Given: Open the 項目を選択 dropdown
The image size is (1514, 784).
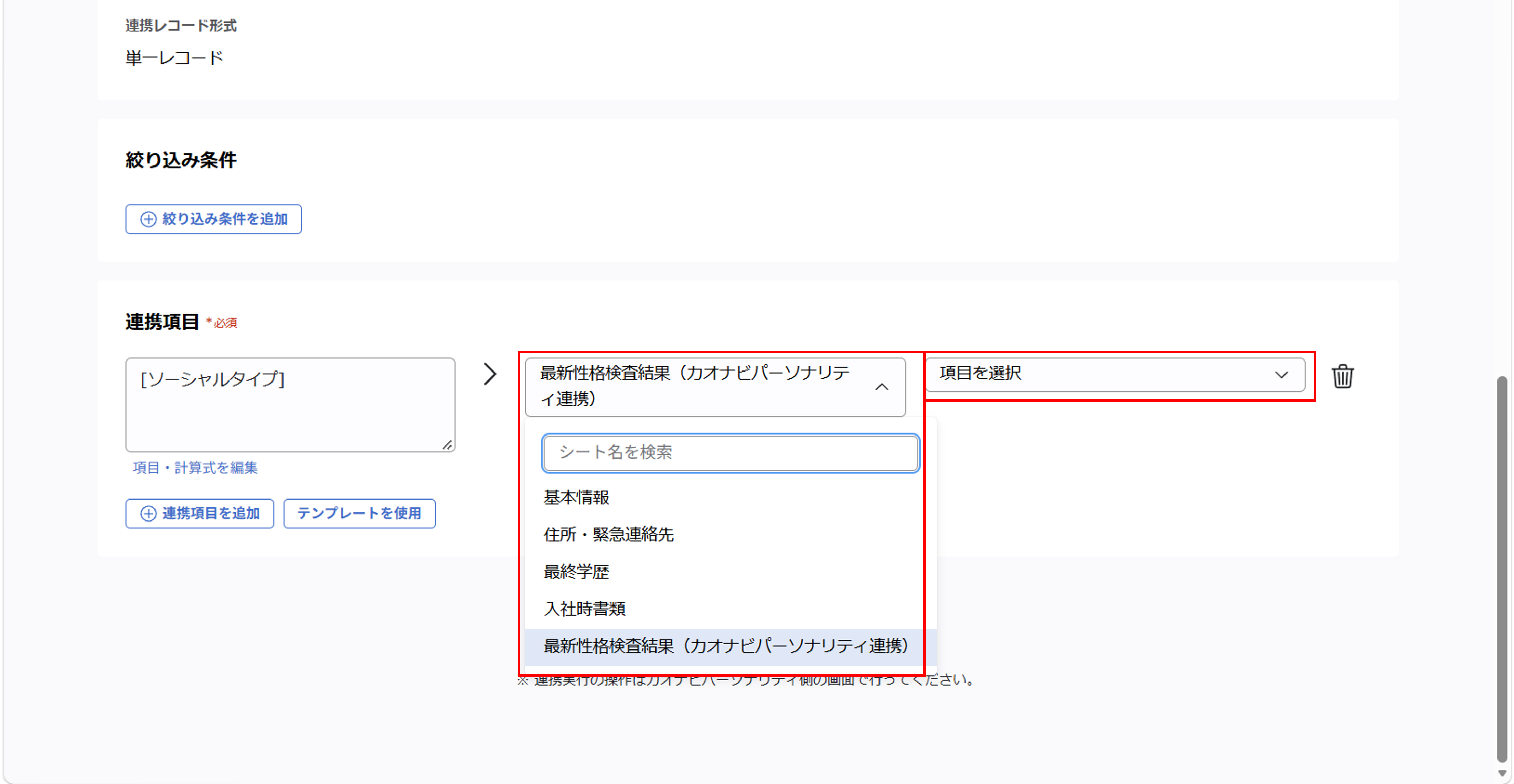Looking at the screenshot, I should (x=1115, y=375).
